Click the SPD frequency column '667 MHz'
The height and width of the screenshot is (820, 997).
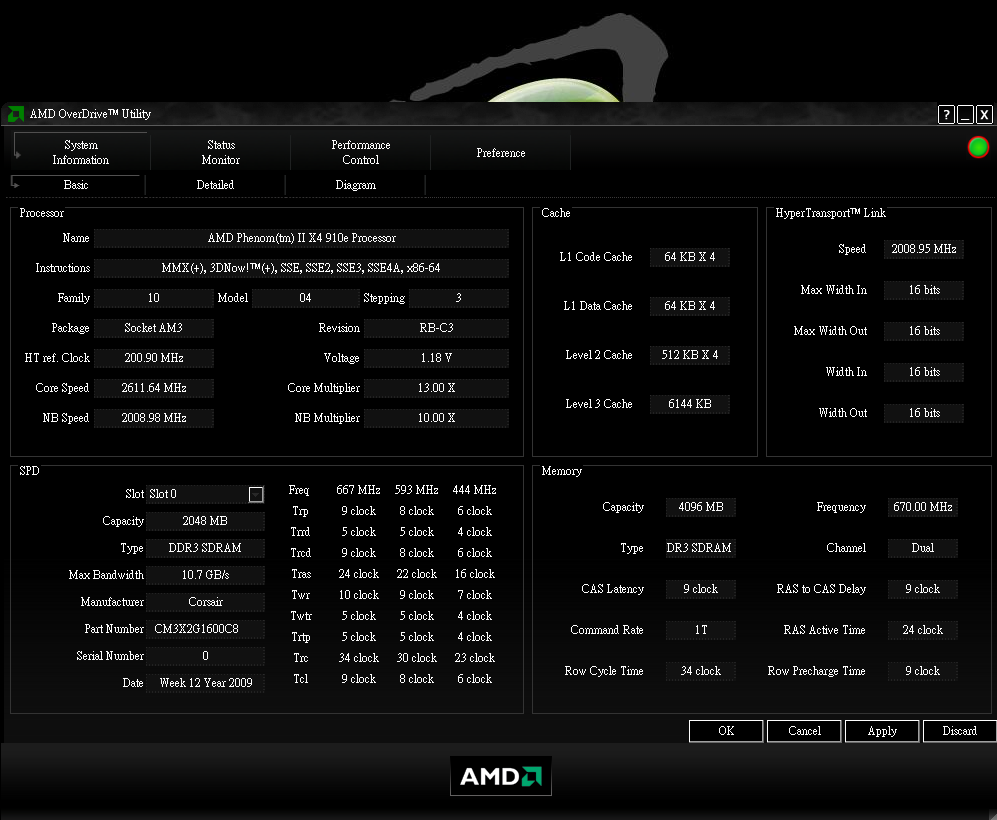358,490
